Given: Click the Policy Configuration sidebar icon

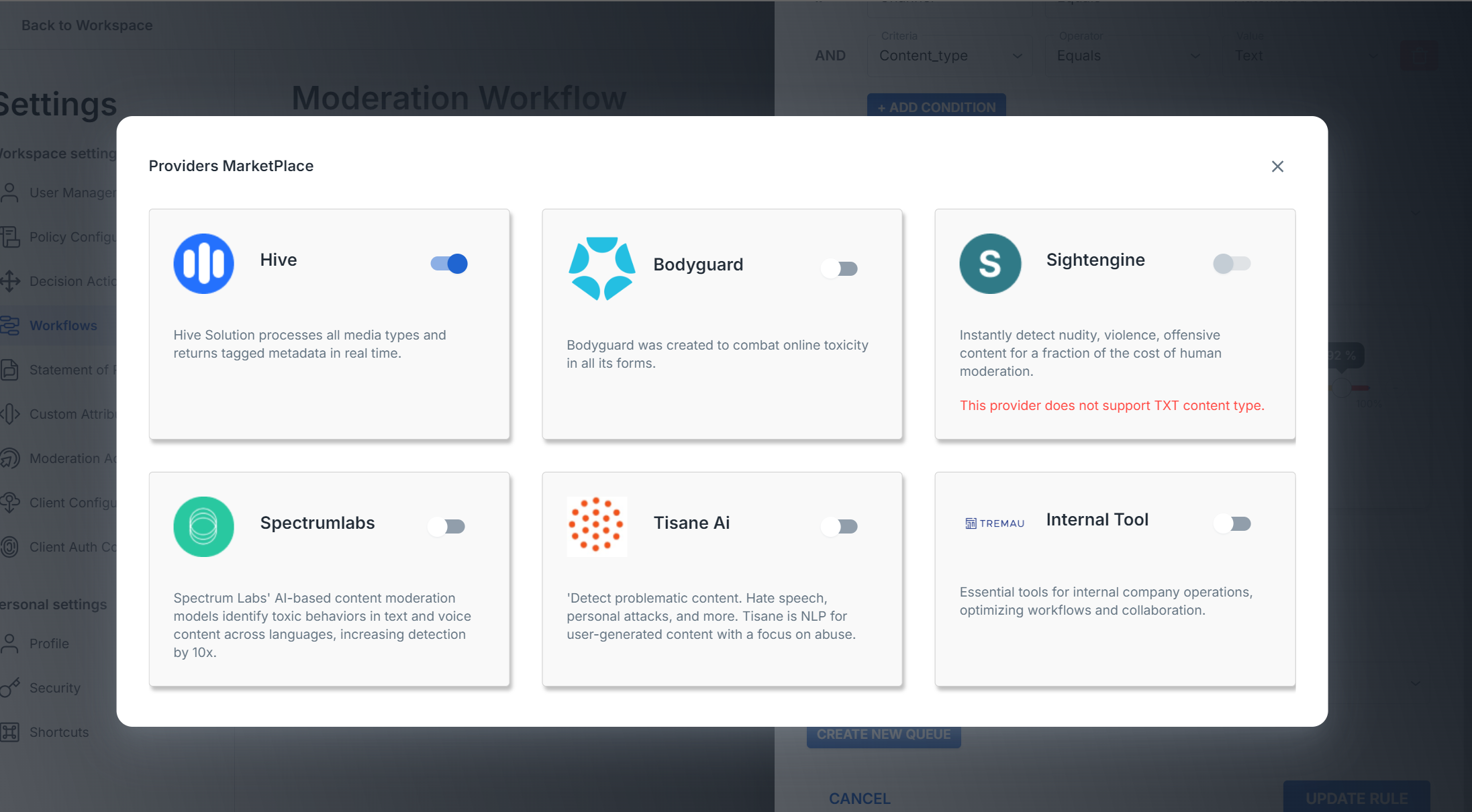Looking at the screenshot, I should [x=10, y=237].
